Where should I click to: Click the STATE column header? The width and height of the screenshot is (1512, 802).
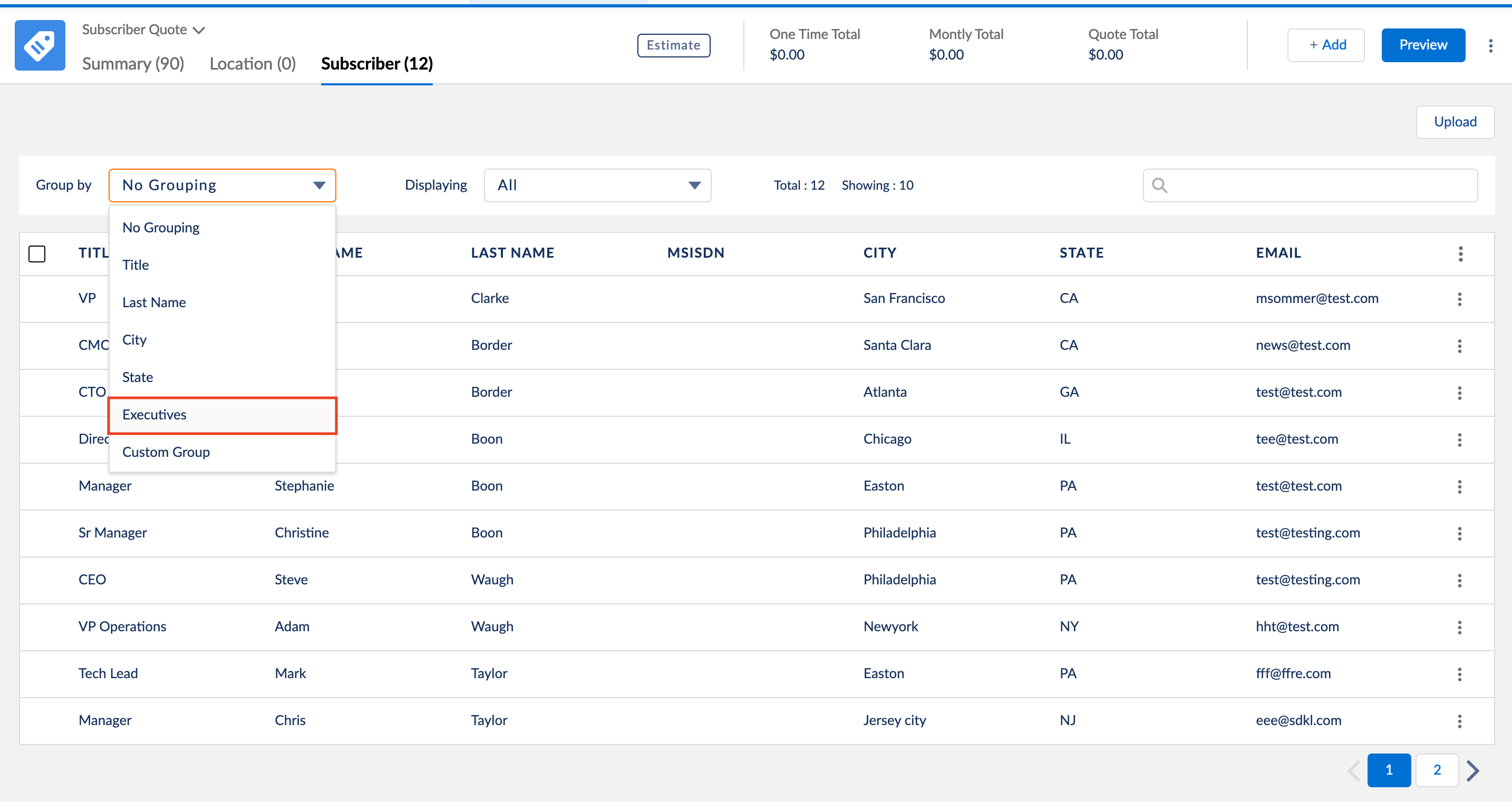click(x=1081, y=253)
